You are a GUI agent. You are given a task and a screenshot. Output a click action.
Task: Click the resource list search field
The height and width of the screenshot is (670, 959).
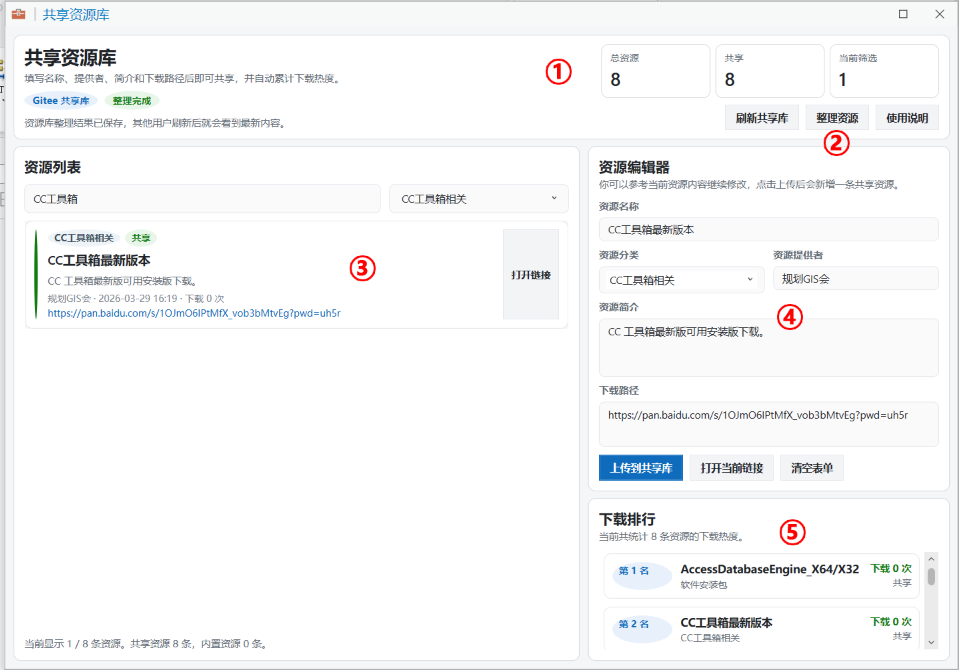click(x=202, y=199)
